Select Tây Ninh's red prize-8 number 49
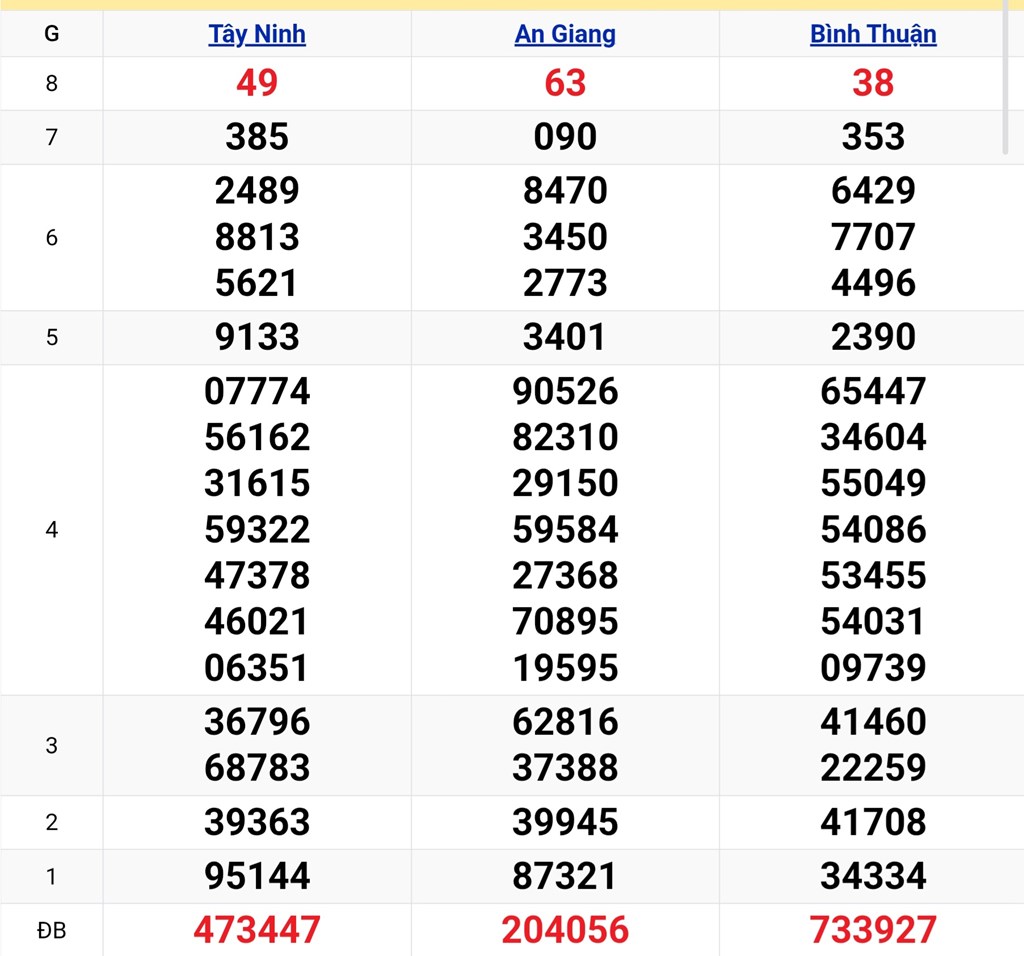The height and width of the screenshot is (956, 1024). click(x=257, y=83)
